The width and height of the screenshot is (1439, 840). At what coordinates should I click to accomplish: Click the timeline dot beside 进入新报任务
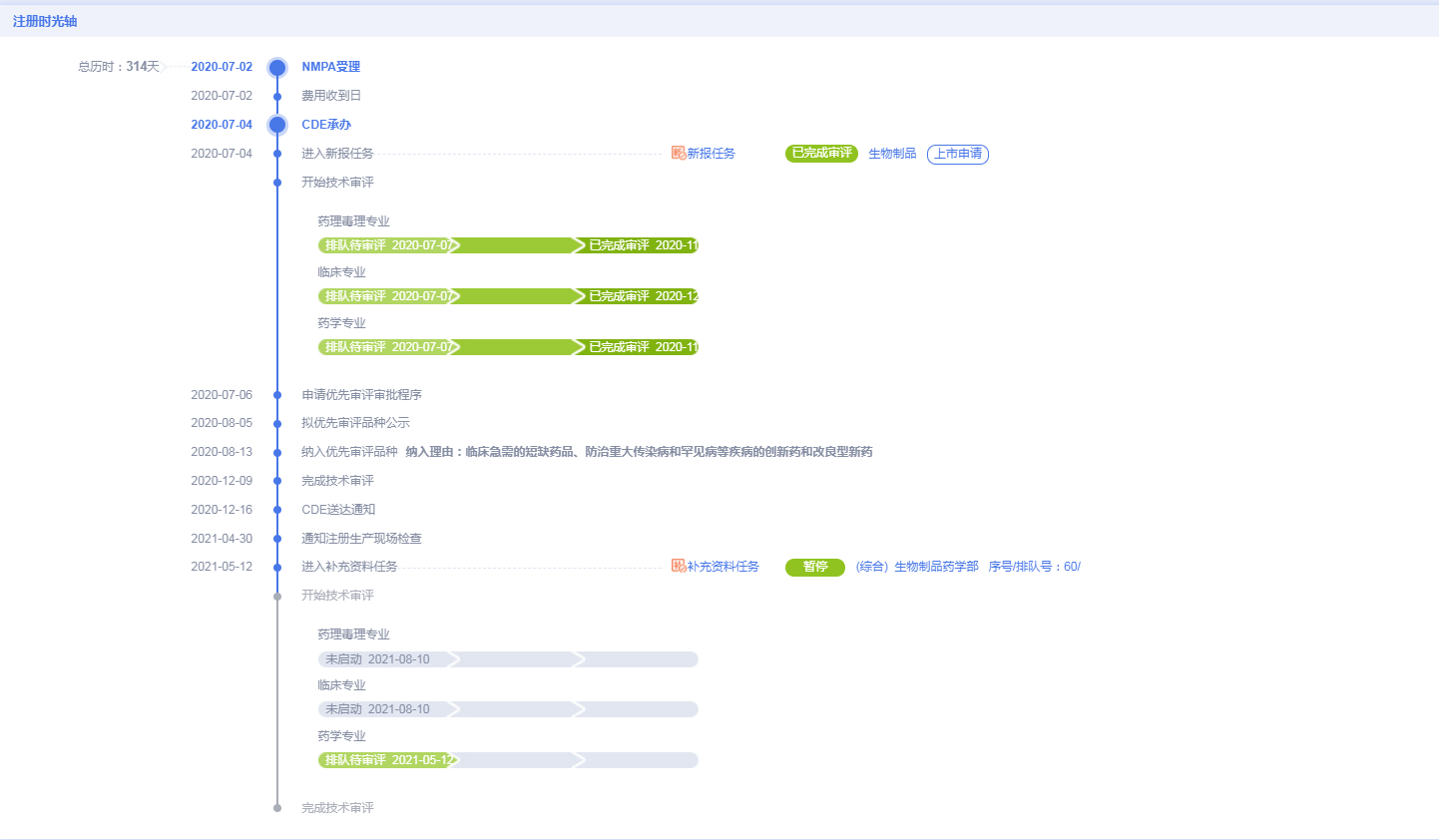(x=276, y=154)
